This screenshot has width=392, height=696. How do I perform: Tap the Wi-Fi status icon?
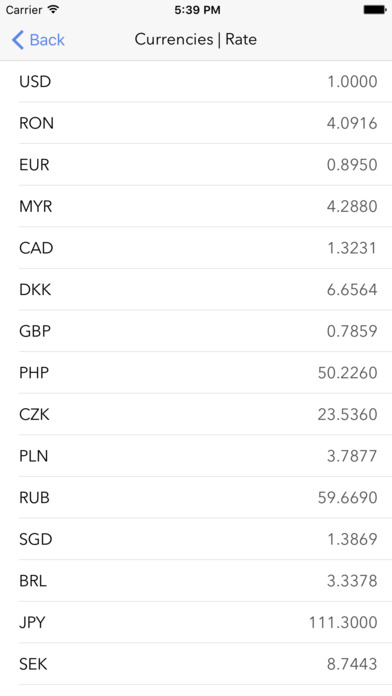click(x=53, y=9)
